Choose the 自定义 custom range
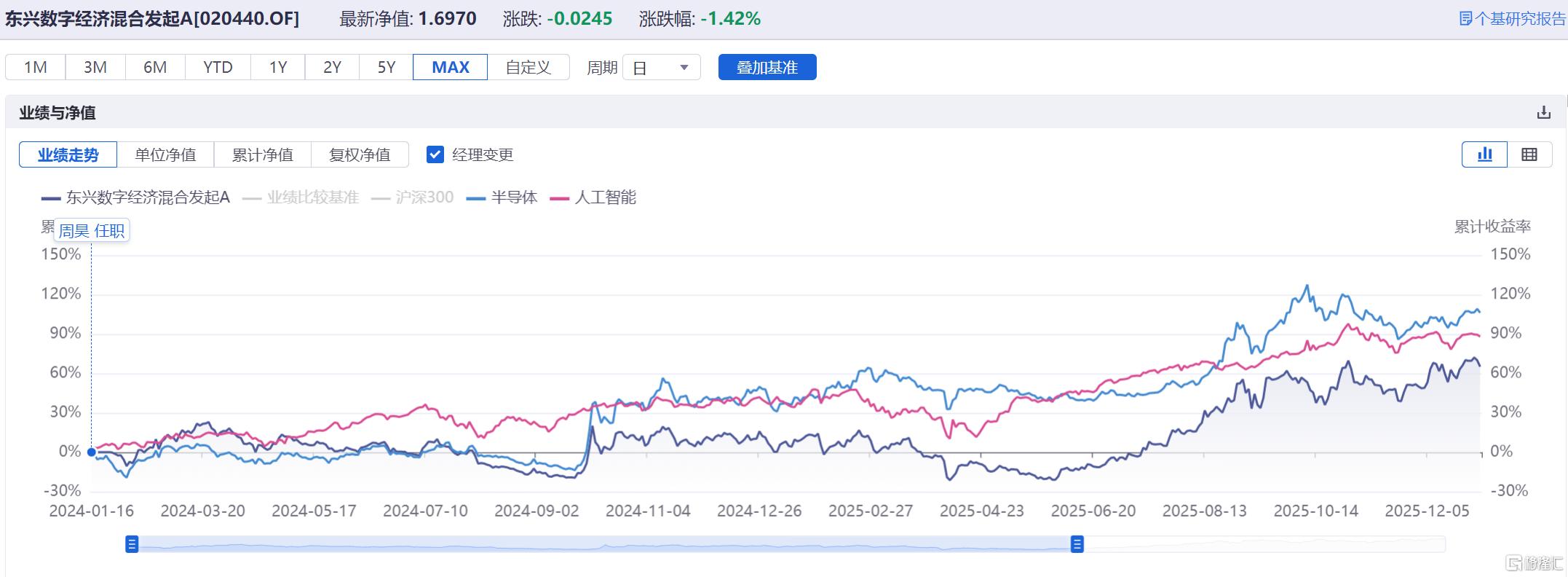 pyautogui.click(x=528, y=68)
